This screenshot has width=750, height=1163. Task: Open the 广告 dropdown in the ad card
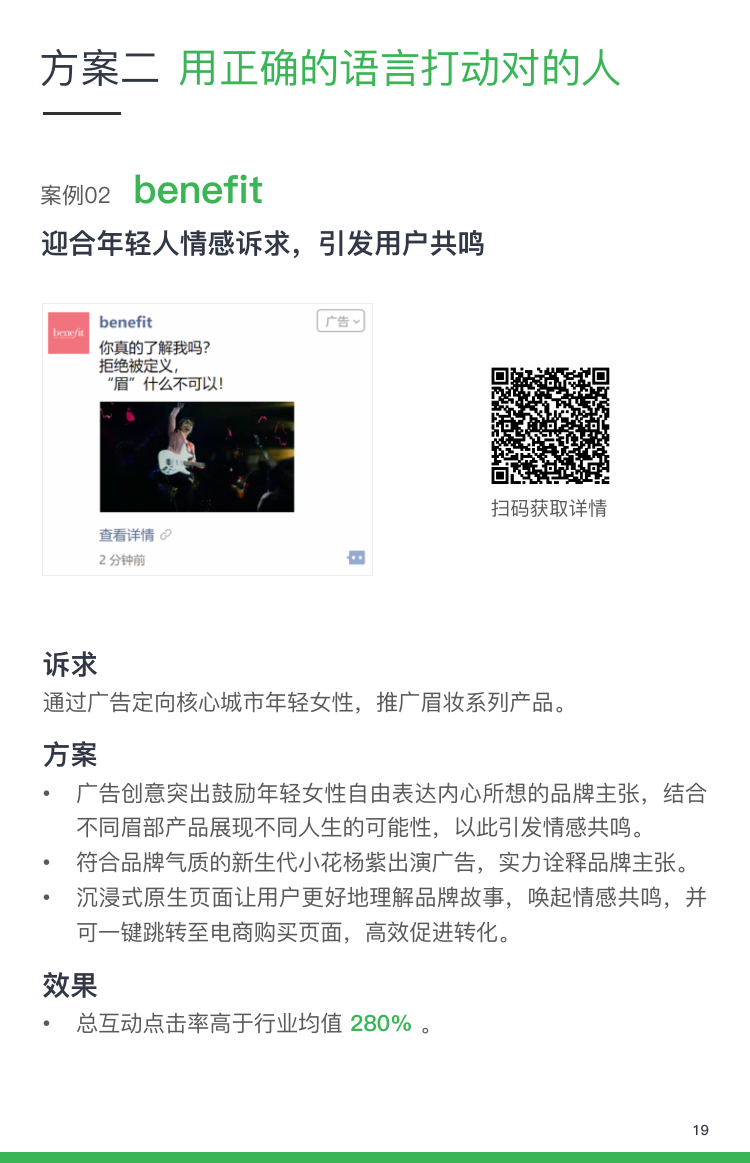pos(341,321)
